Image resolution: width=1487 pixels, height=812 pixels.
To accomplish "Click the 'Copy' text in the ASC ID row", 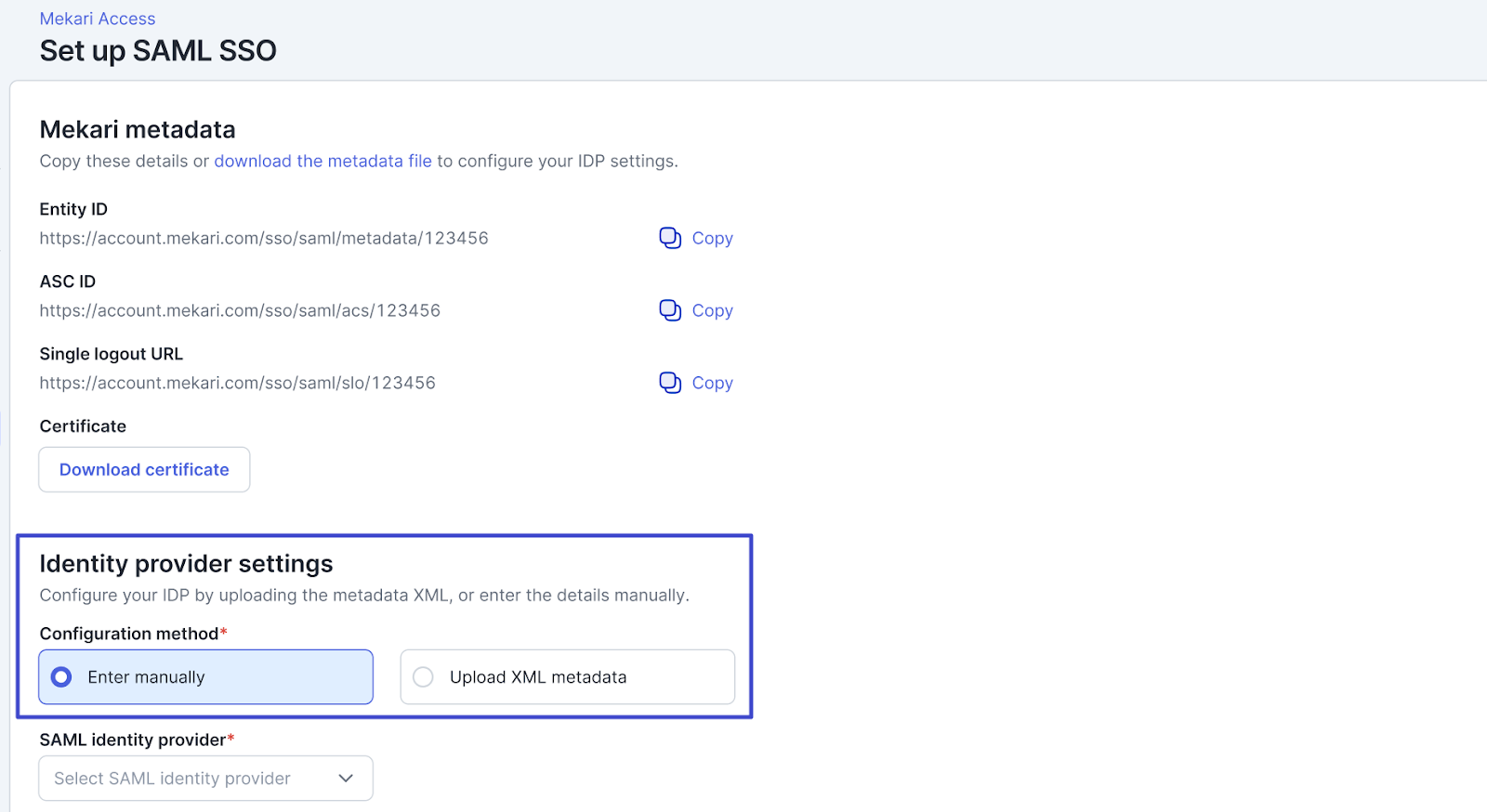I will point(712,311).
